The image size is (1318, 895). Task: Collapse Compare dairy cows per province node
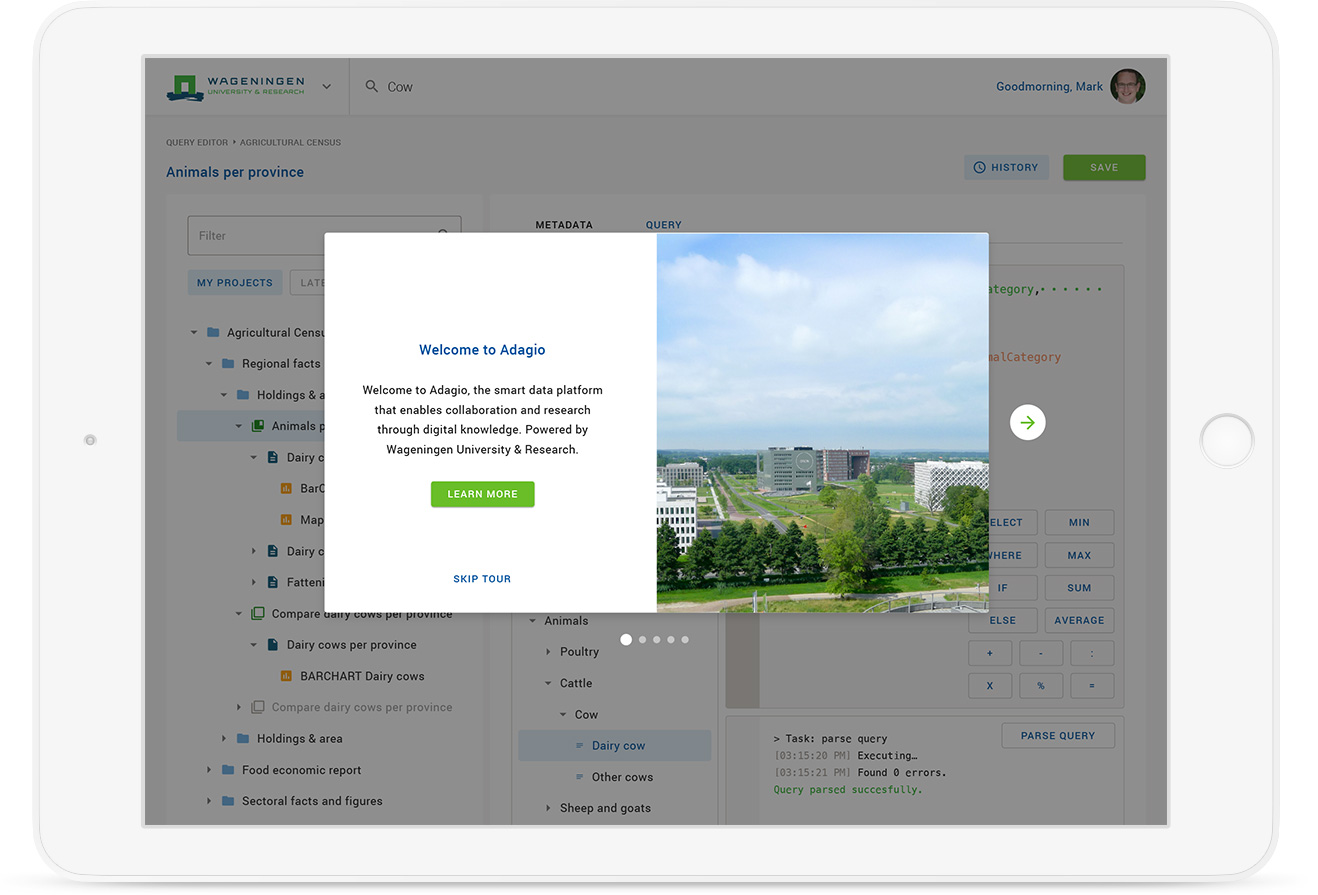click(239, 614)
